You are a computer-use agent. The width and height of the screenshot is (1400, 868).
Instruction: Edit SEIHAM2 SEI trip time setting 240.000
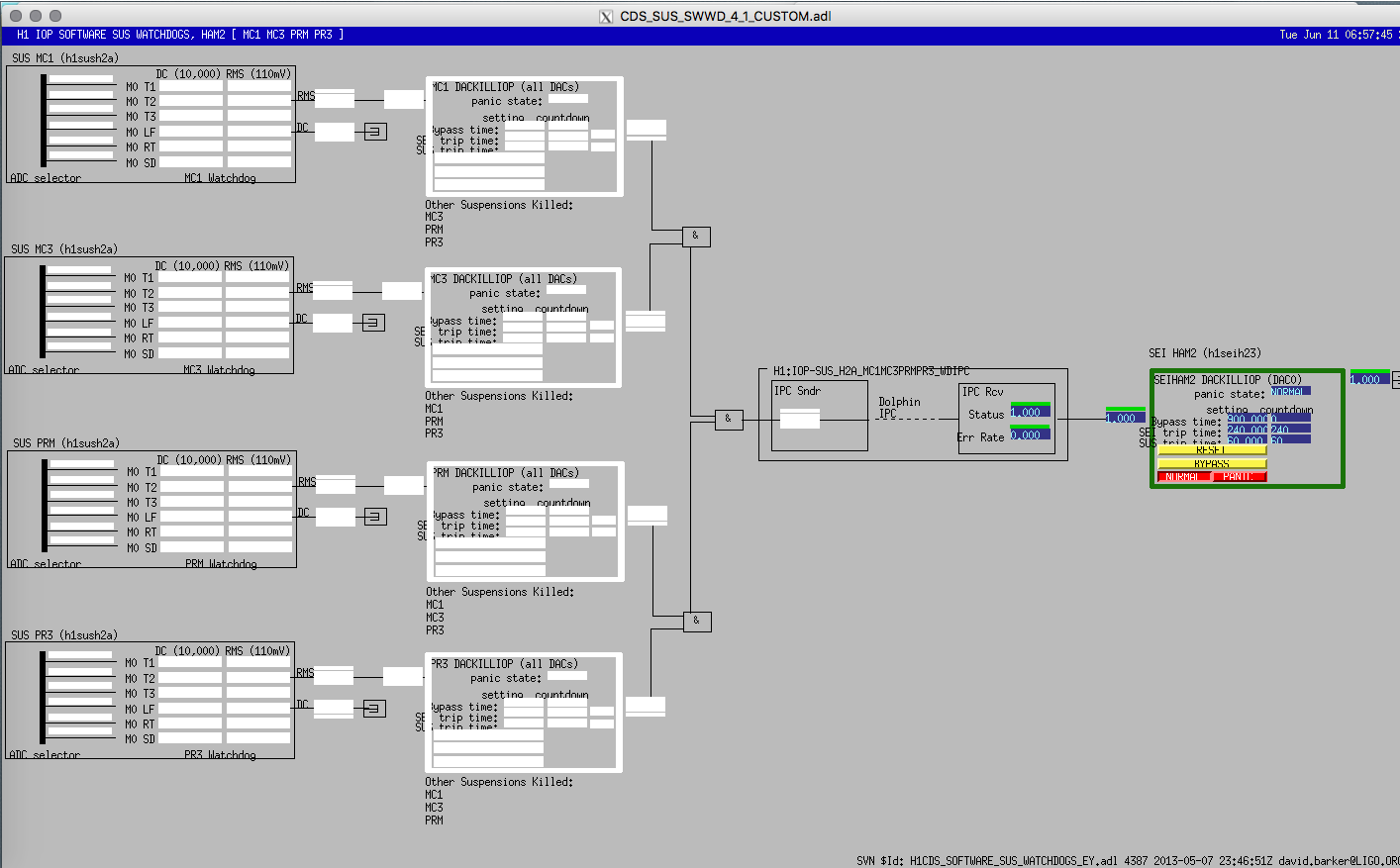(x=1248, y=429)
